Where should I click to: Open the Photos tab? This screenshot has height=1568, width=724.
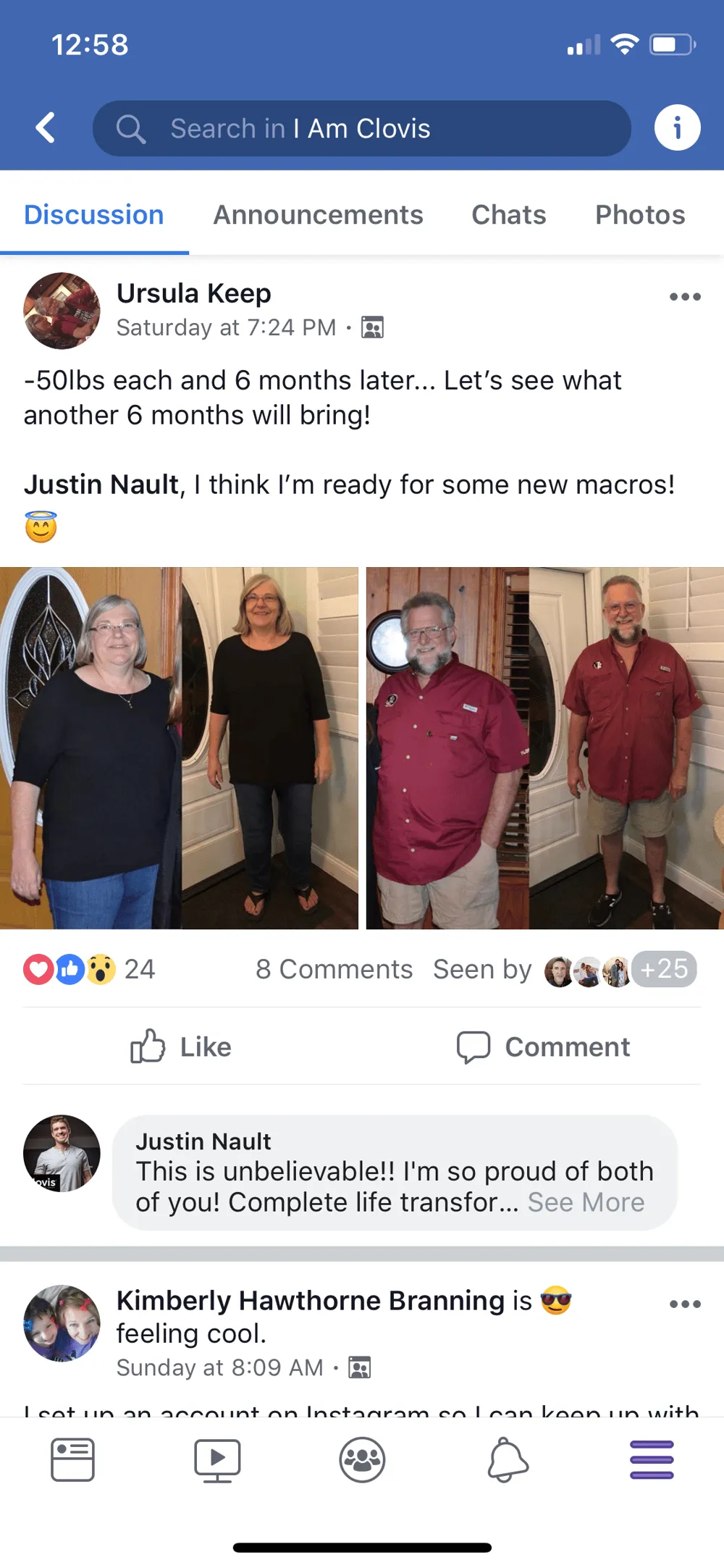coord(640,214)
